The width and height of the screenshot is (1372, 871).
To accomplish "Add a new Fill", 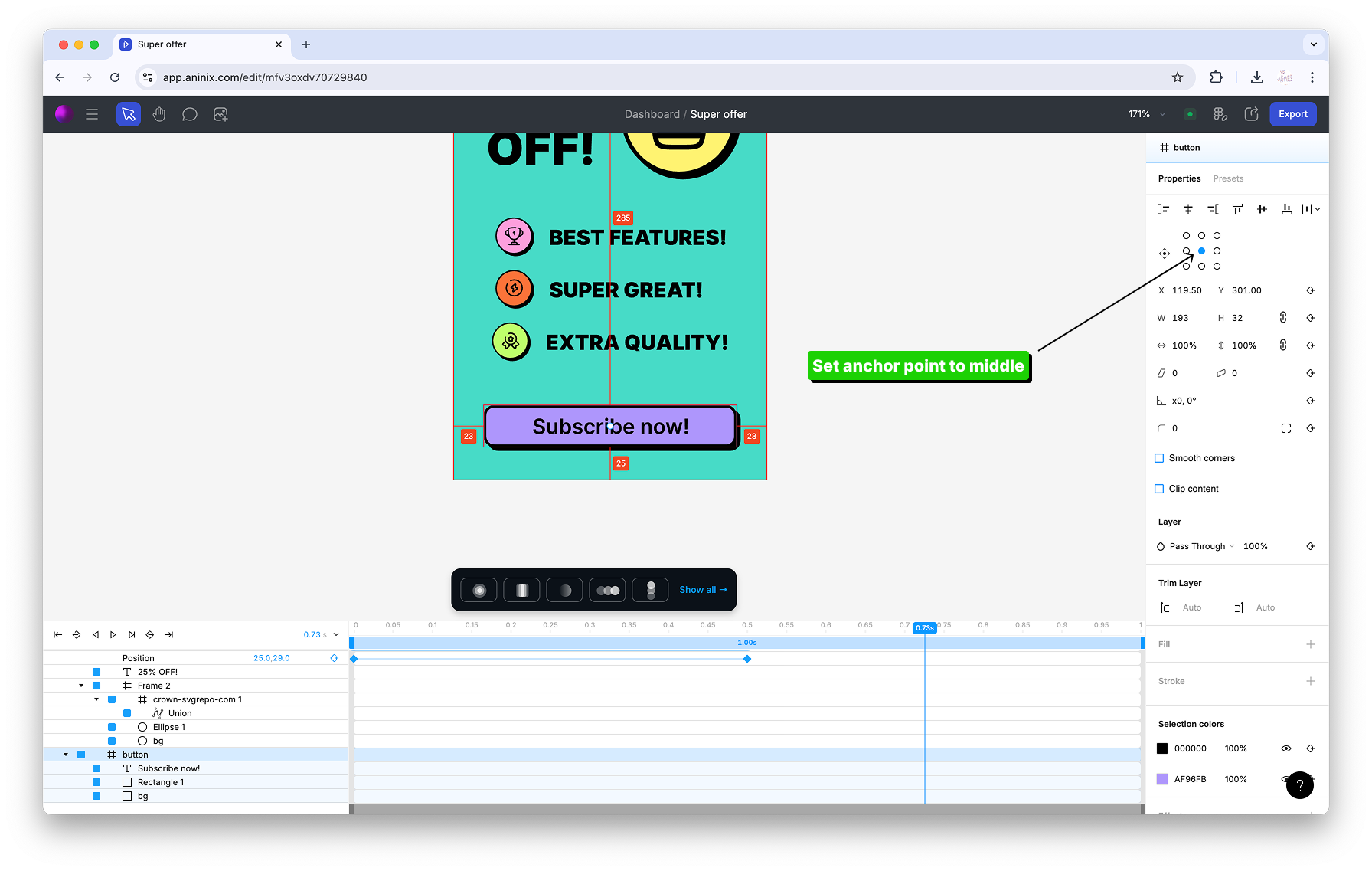I will click(1311, 644).
